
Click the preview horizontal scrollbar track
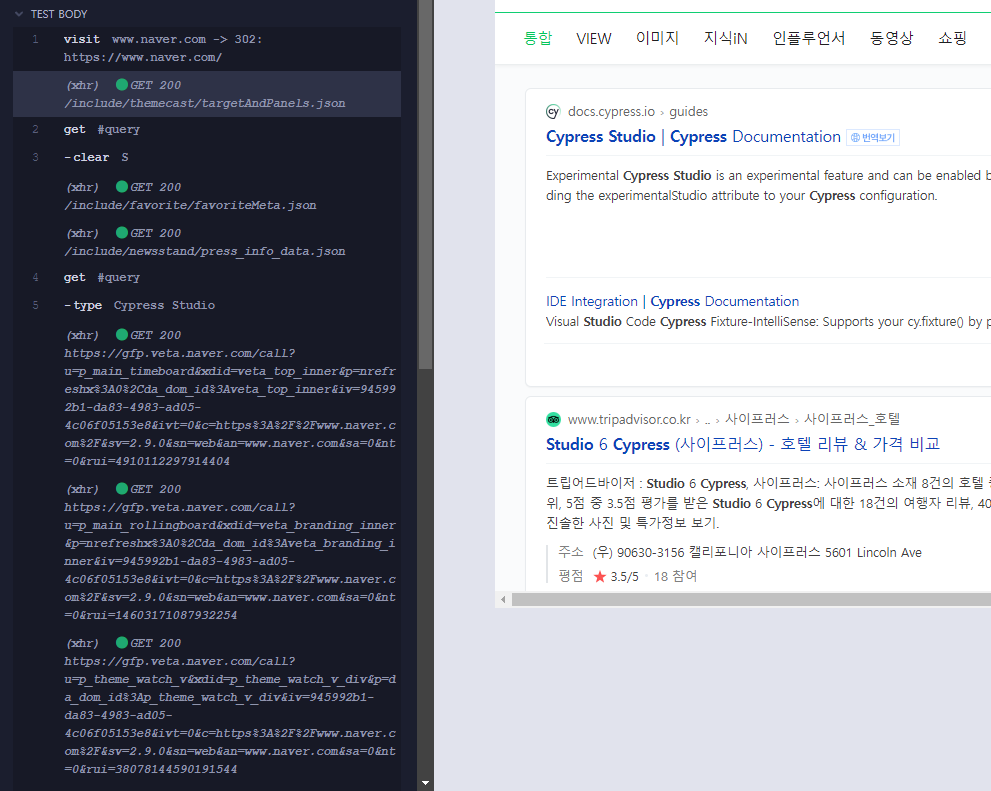pos(751,600)
